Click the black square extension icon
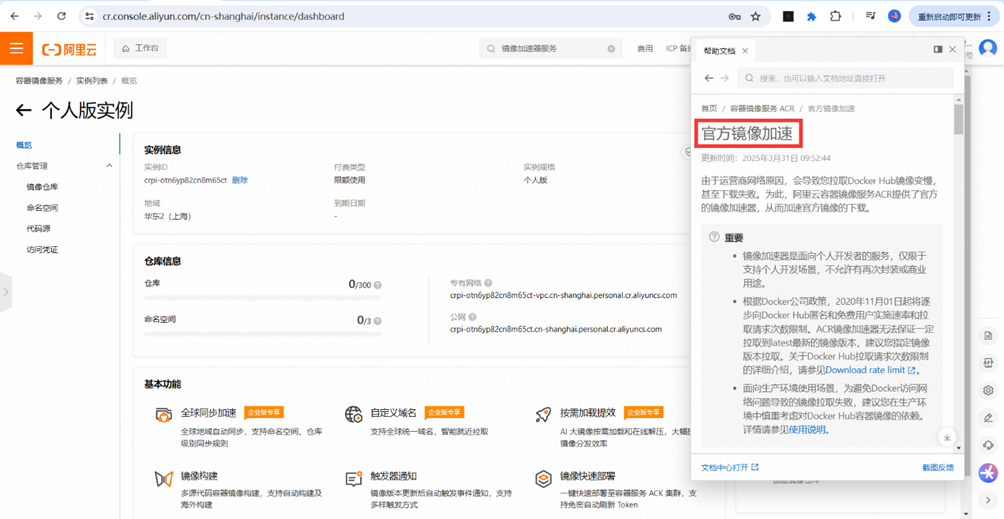The width and height of the screenshot is (1004, 519). coord(789,17)
